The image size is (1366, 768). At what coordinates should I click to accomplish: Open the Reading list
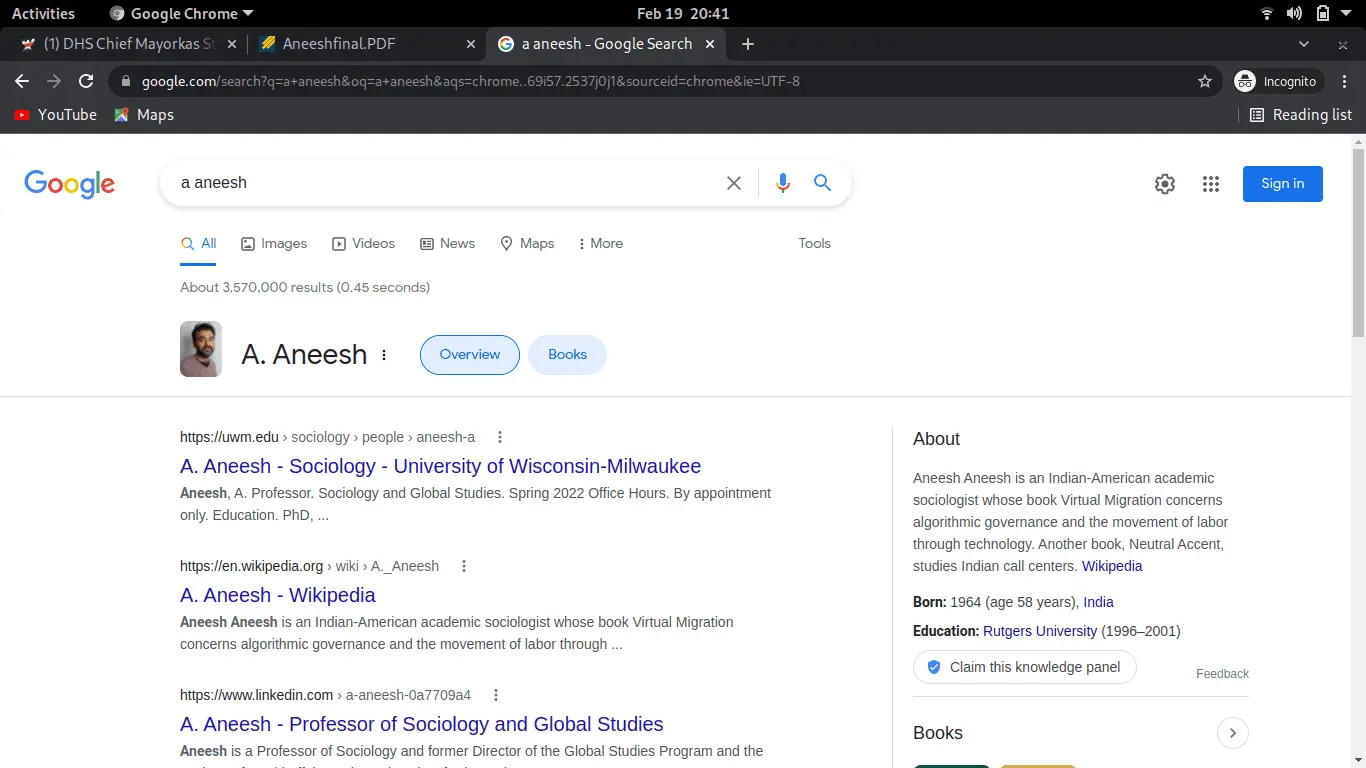pos(1301,115)
